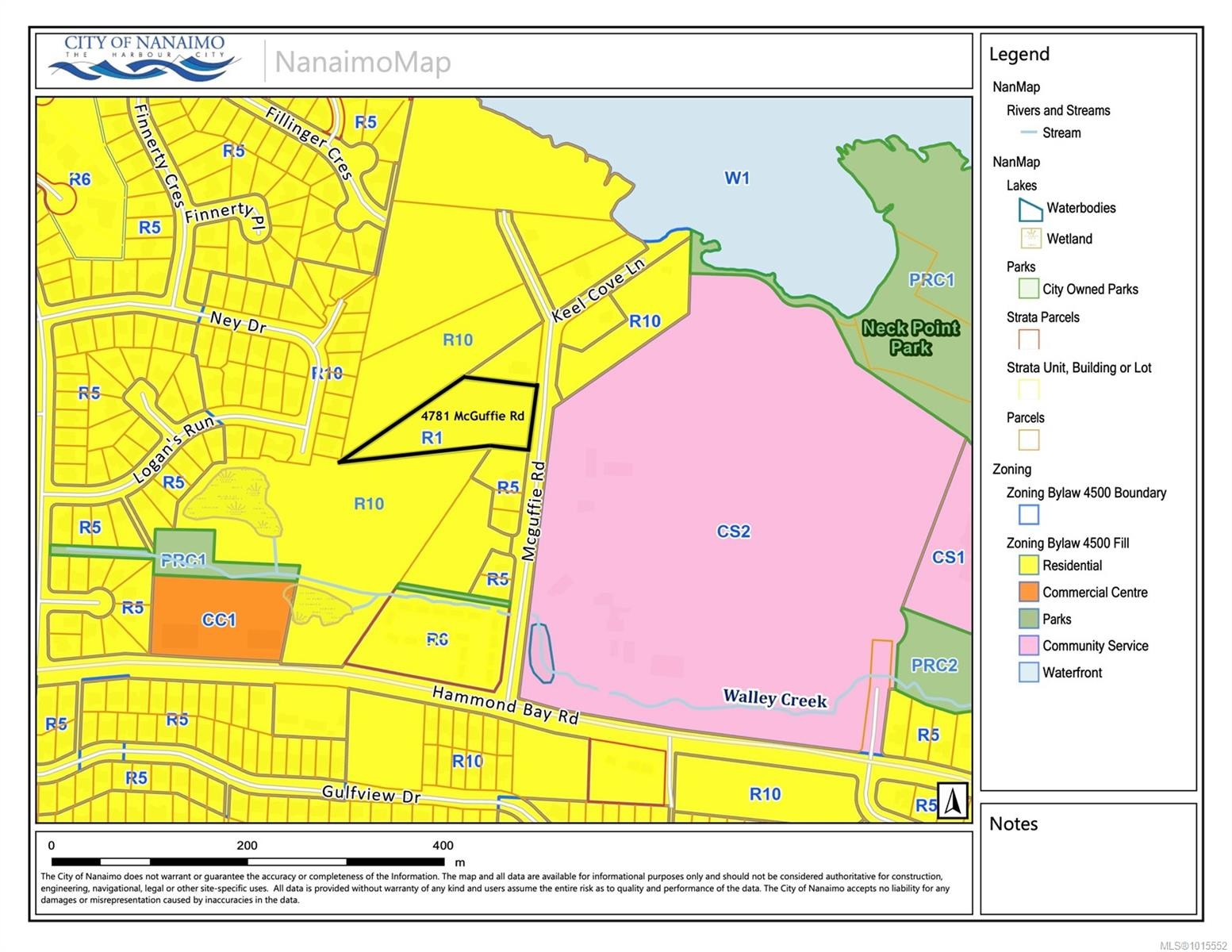
Task: Select the orange Commercial Centre swatch
Action: pyautogui.click(x=1028, y=592)
